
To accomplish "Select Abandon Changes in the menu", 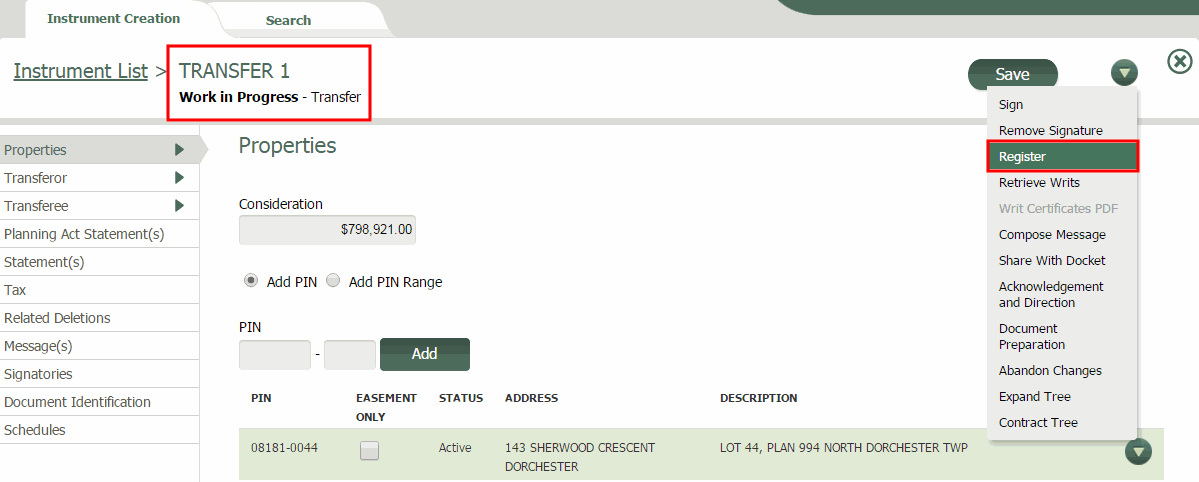I will coord(1050,371).
